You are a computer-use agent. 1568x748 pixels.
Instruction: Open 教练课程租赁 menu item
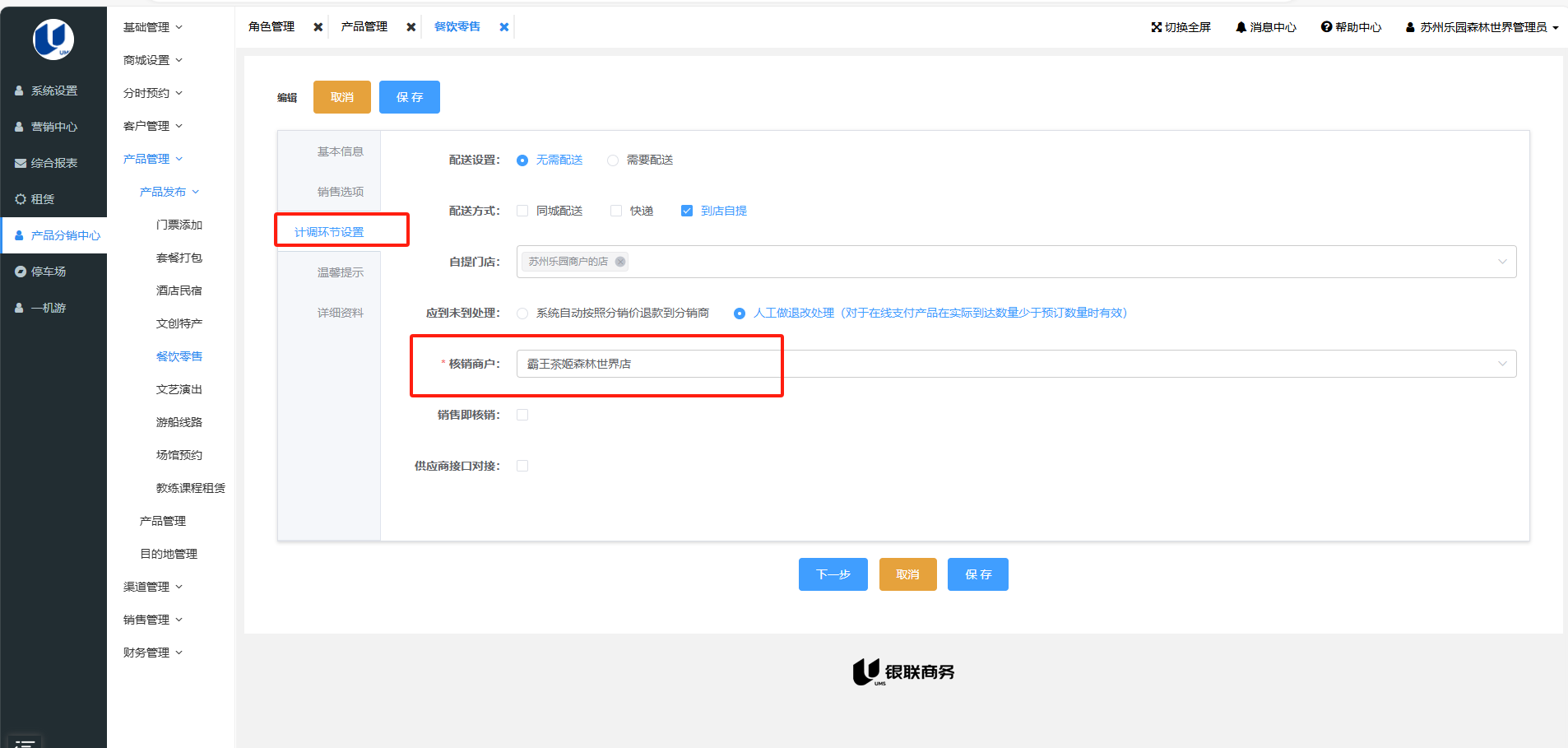pos(191,488)
